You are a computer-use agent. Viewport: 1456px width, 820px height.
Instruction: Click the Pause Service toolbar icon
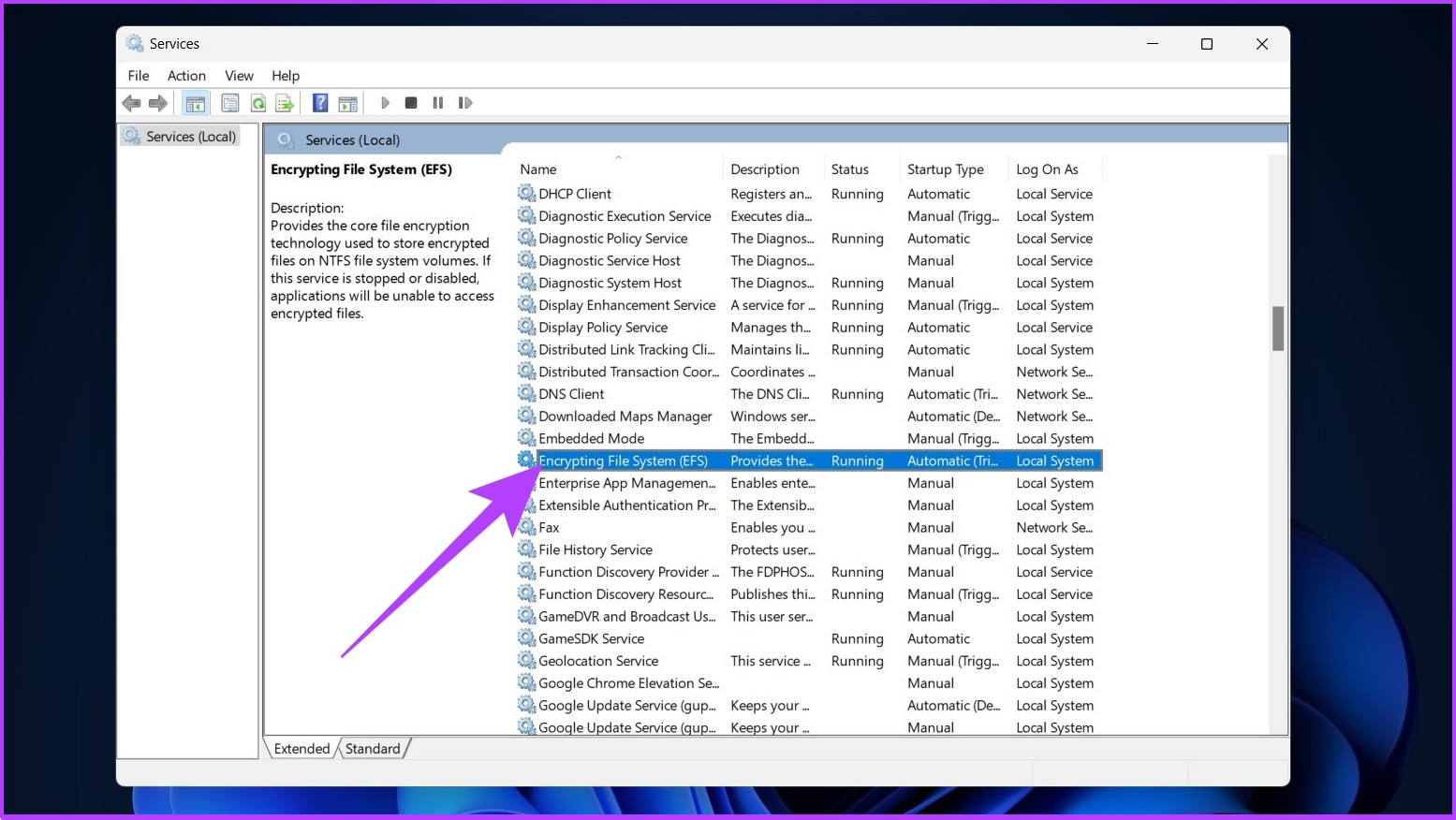[438, 103]
